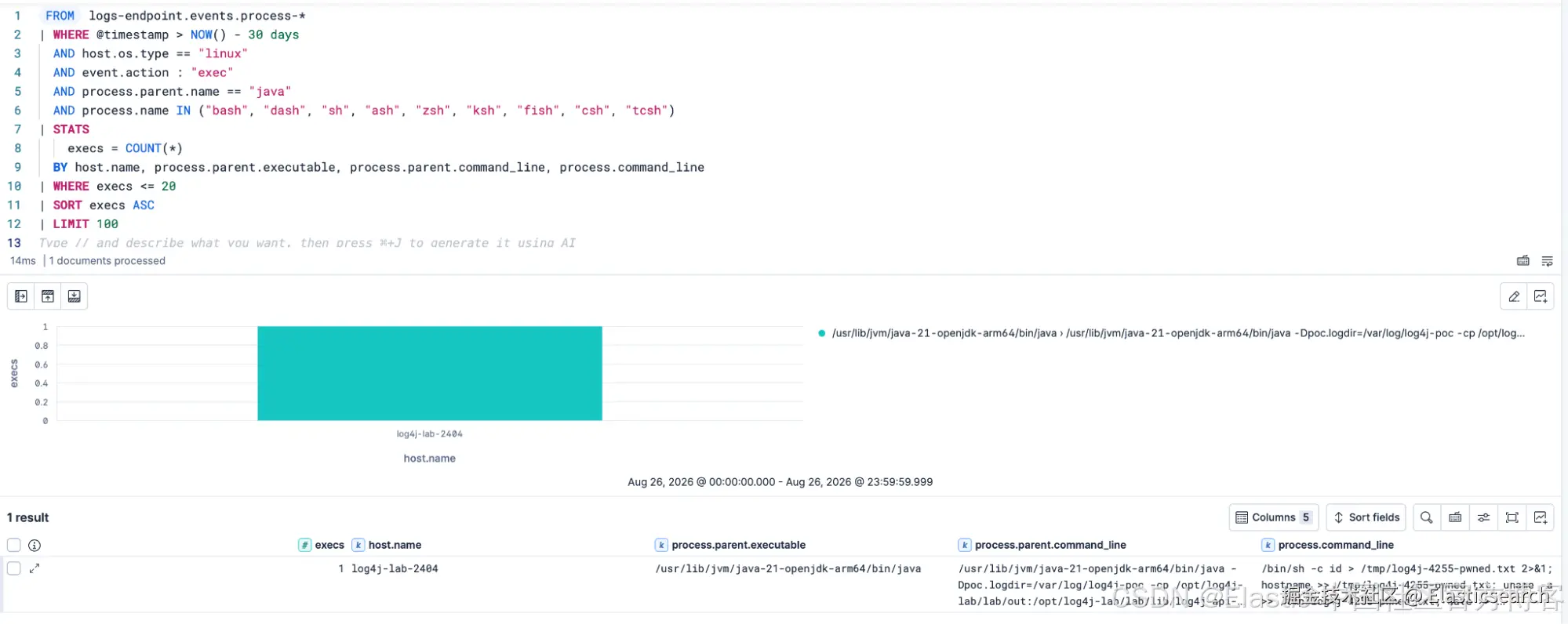Edit visualization with the pencil icon

[1514, 296]
